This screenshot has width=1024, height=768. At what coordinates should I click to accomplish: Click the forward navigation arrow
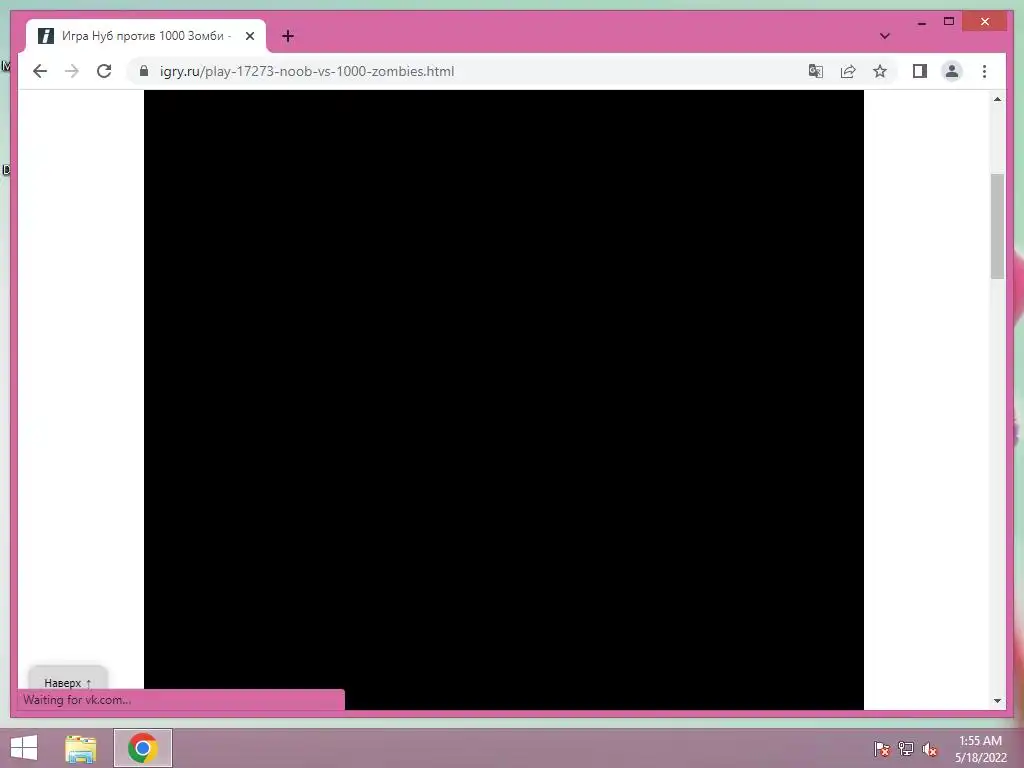(x=72, y=71)
